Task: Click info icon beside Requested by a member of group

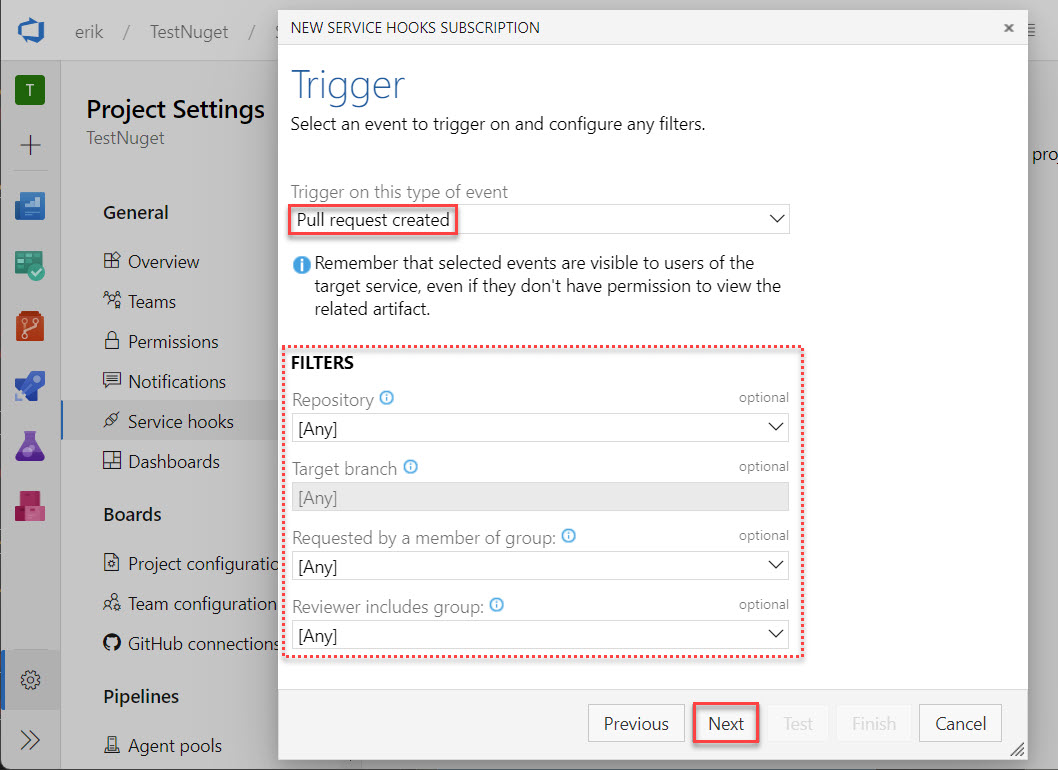Action: coord(569,536)
